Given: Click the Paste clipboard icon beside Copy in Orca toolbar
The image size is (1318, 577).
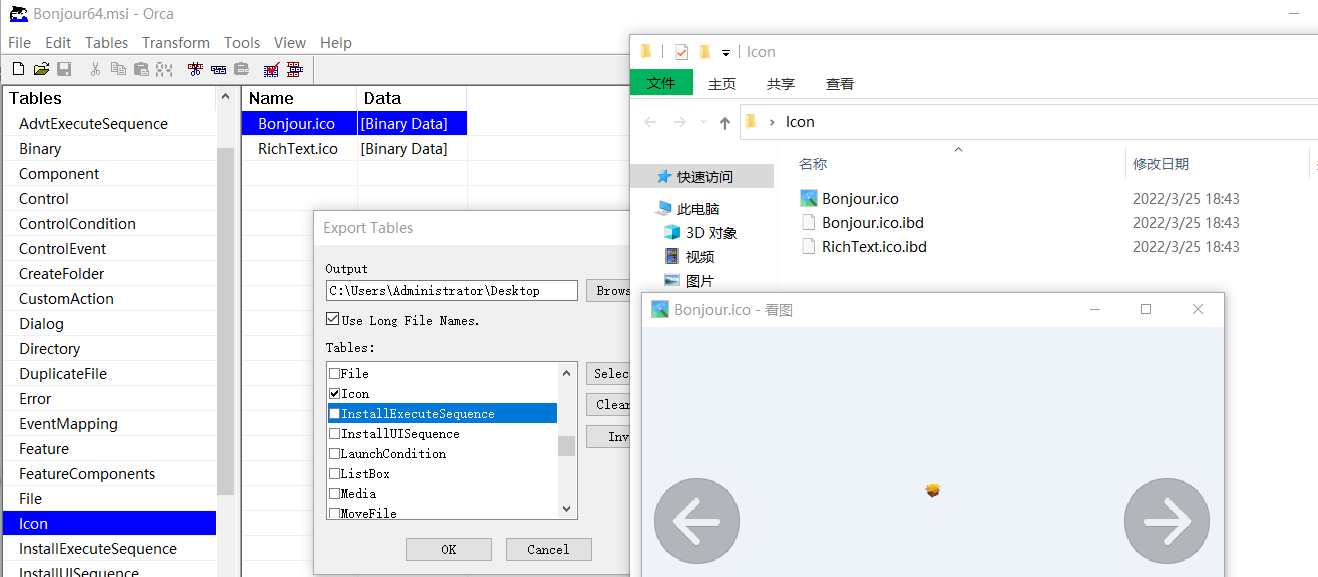Looking at the screenshot, I should 141,69.
